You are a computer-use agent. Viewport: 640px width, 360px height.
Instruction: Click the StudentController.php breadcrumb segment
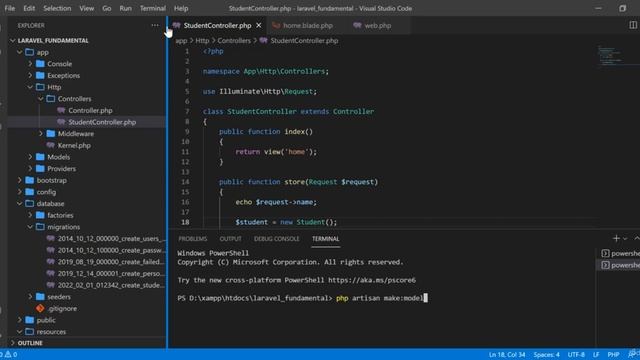click(x=304, y=40)
